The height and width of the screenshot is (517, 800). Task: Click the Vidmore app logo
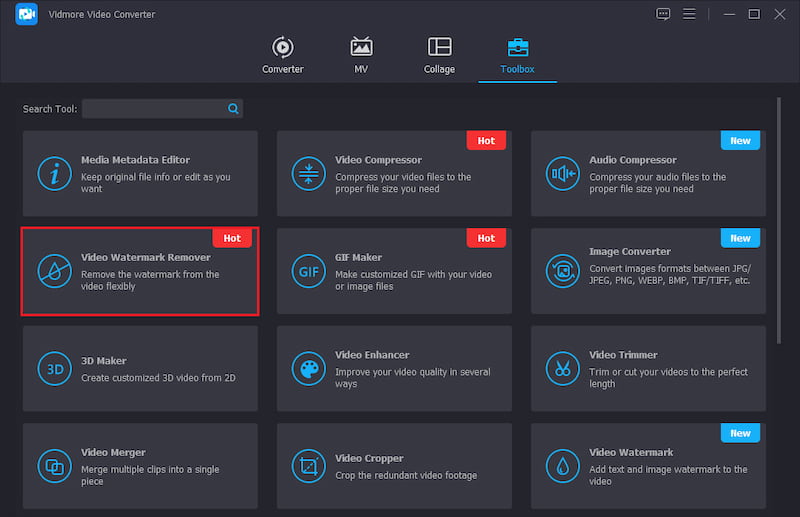[27, 14]
